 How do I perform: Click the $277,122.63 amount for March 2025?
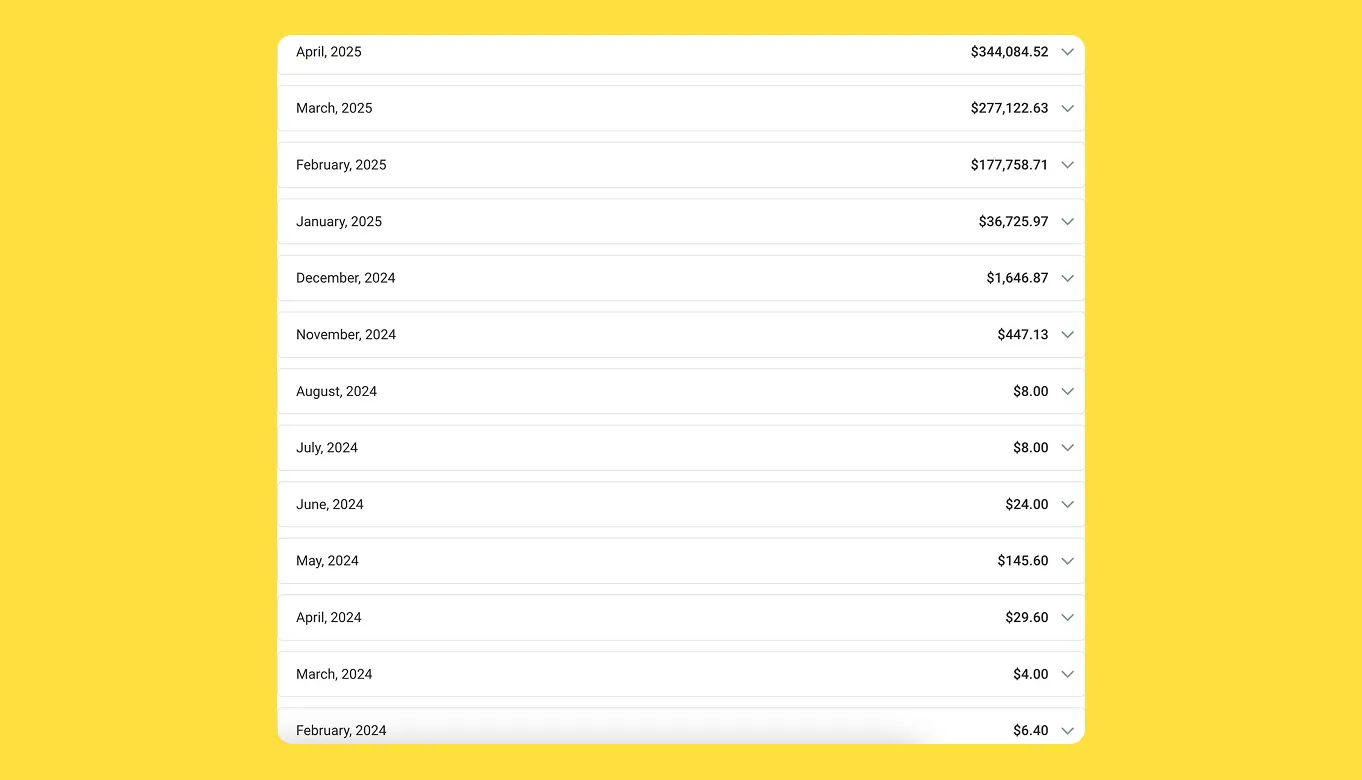click(1008, 108)
